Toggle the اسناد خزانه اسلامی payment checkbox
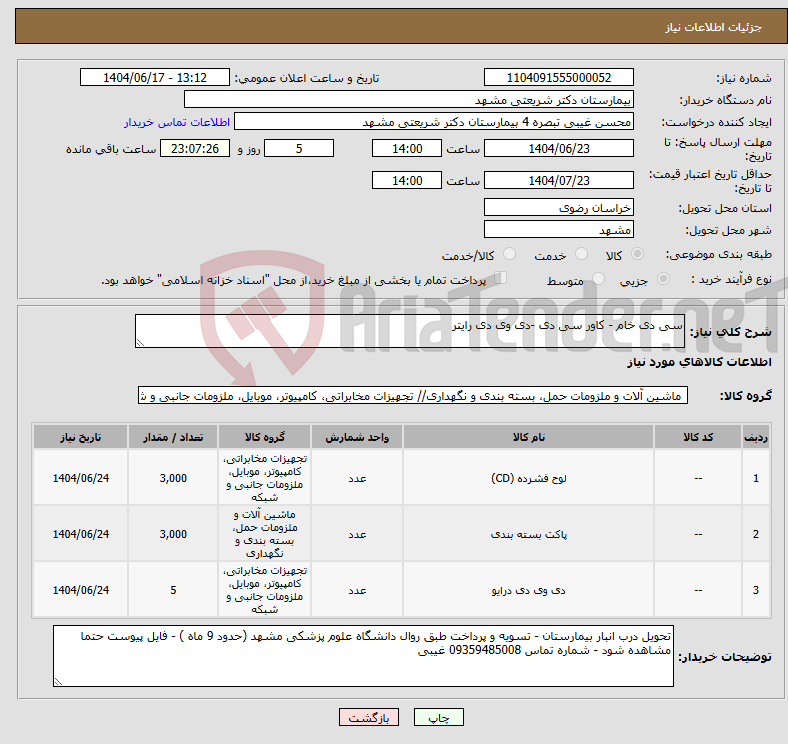This screenshot has height=744, width=788. pos(501,278)
